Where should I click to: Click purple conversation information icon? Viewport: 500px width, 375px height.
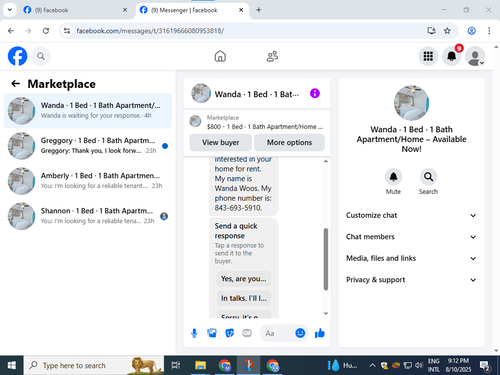[315, 93]
